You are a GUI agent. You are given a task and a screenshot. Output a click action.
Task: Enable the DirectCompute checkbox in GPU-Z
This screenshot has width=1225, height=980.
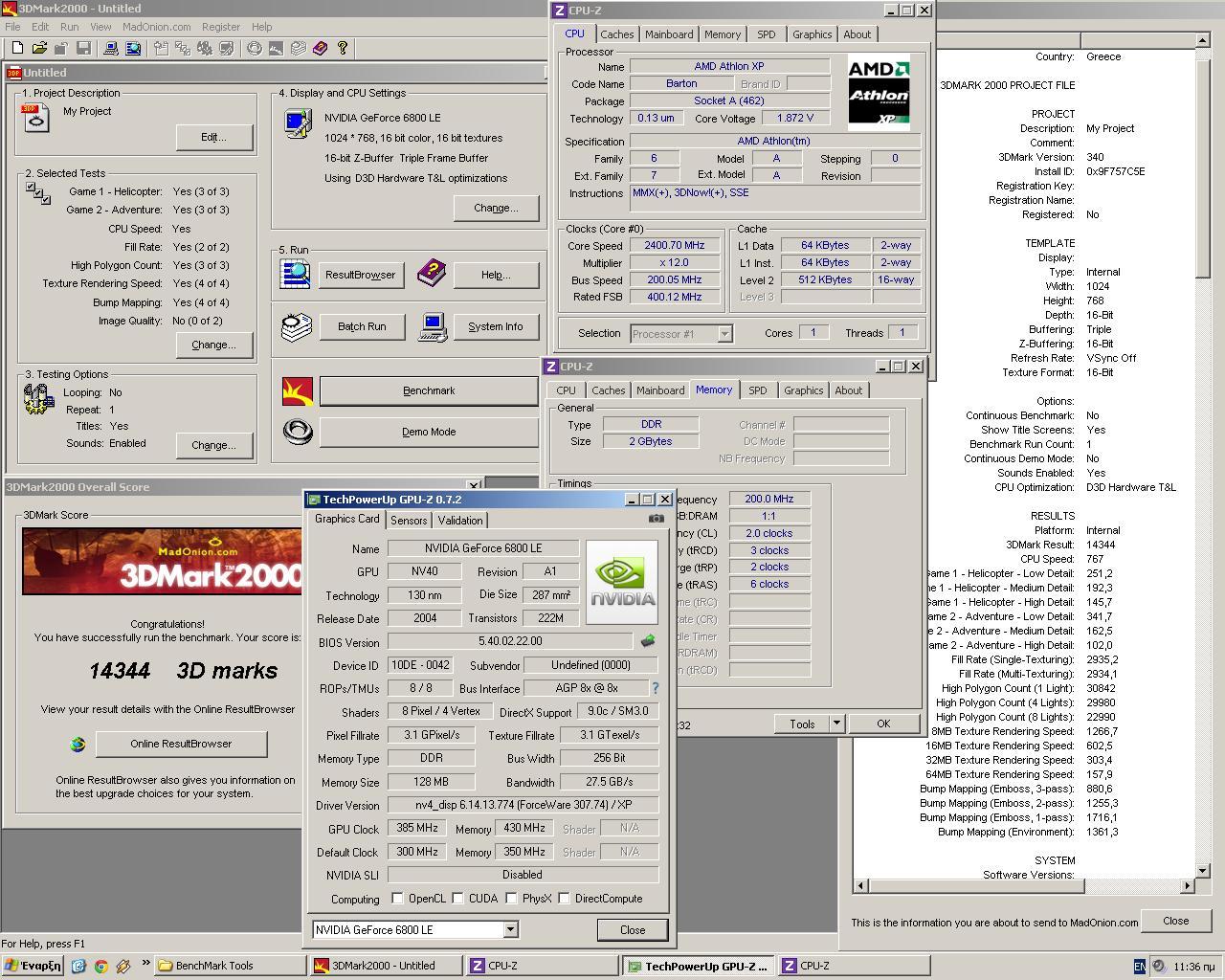pos(564,899)
